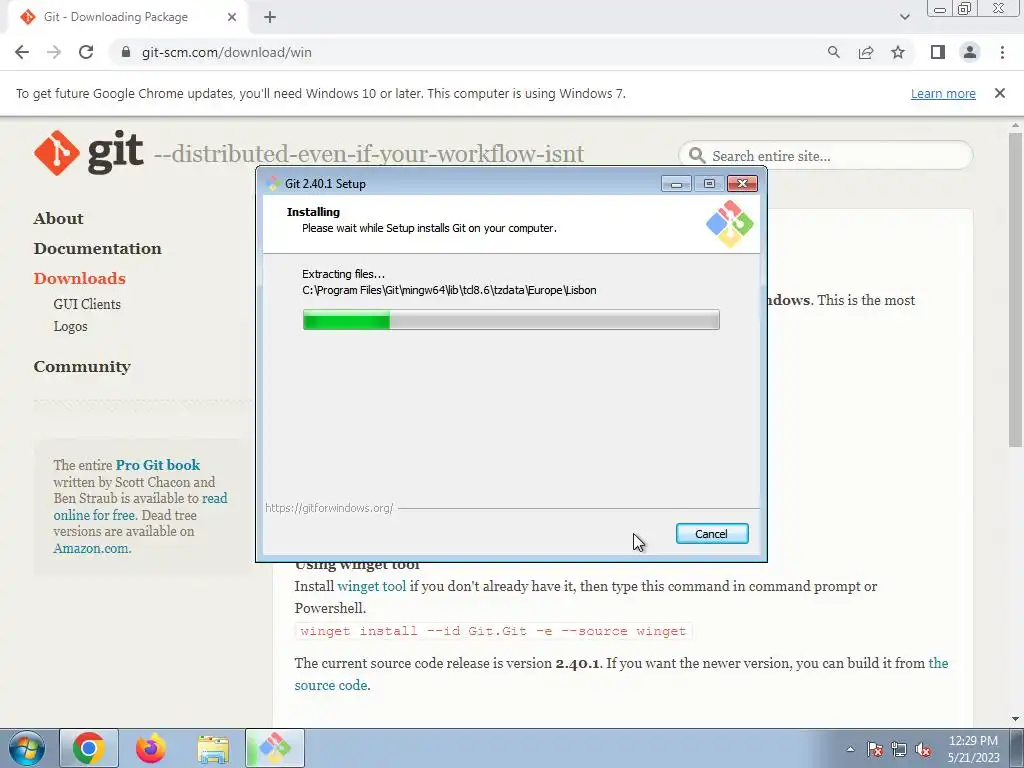Close the Git 2.40.1 Setup dialog
1024x768 pixels.
[x=742, y=184]
